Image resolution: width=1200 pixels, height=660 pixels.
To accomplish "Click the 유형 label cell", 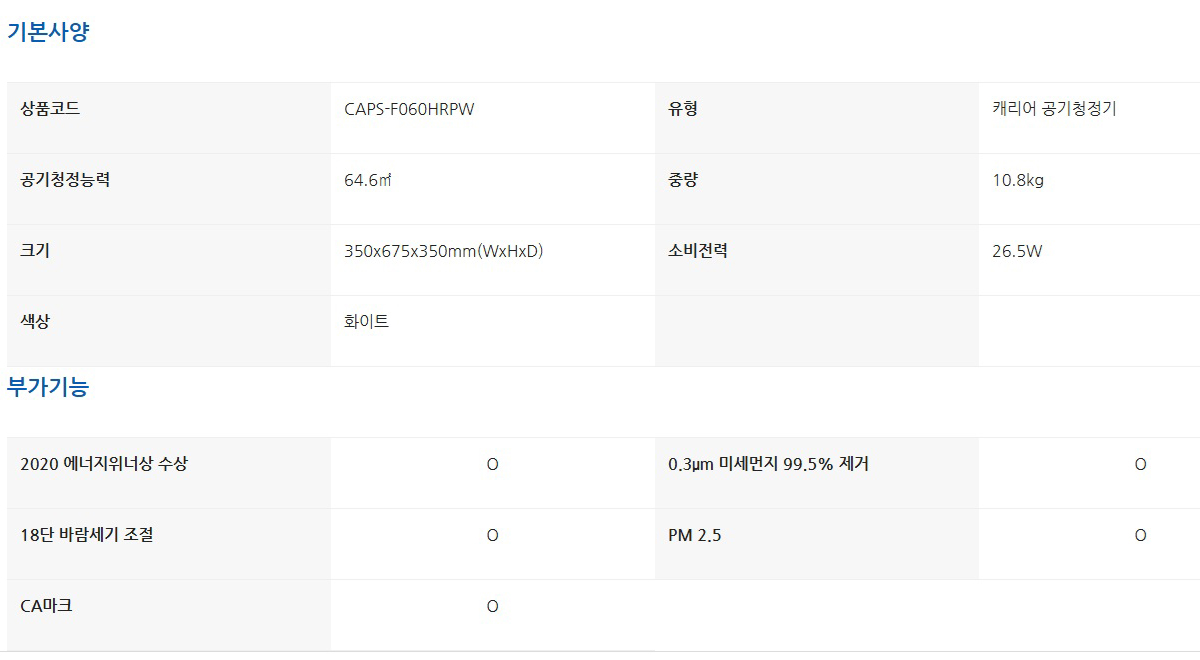I will pos(683,109).
